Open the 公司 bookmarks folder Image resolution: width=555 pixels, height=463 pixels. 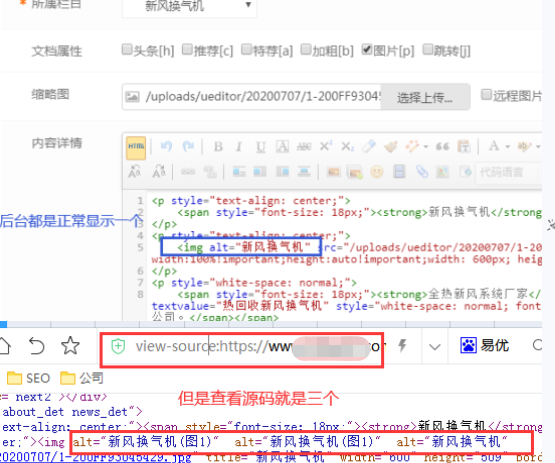click(82, 378)
